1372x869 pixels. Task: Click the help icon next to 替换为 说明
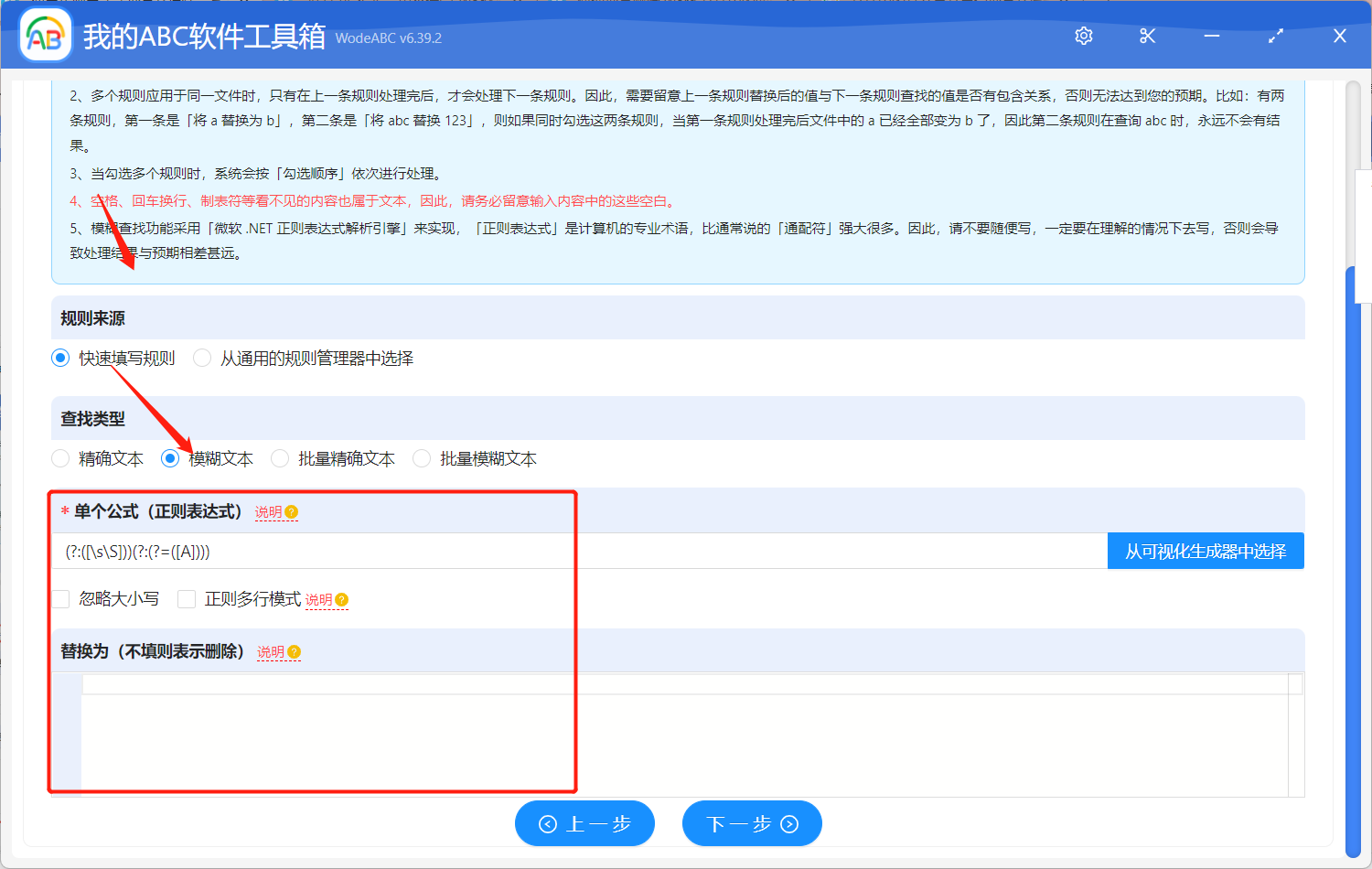294,651
